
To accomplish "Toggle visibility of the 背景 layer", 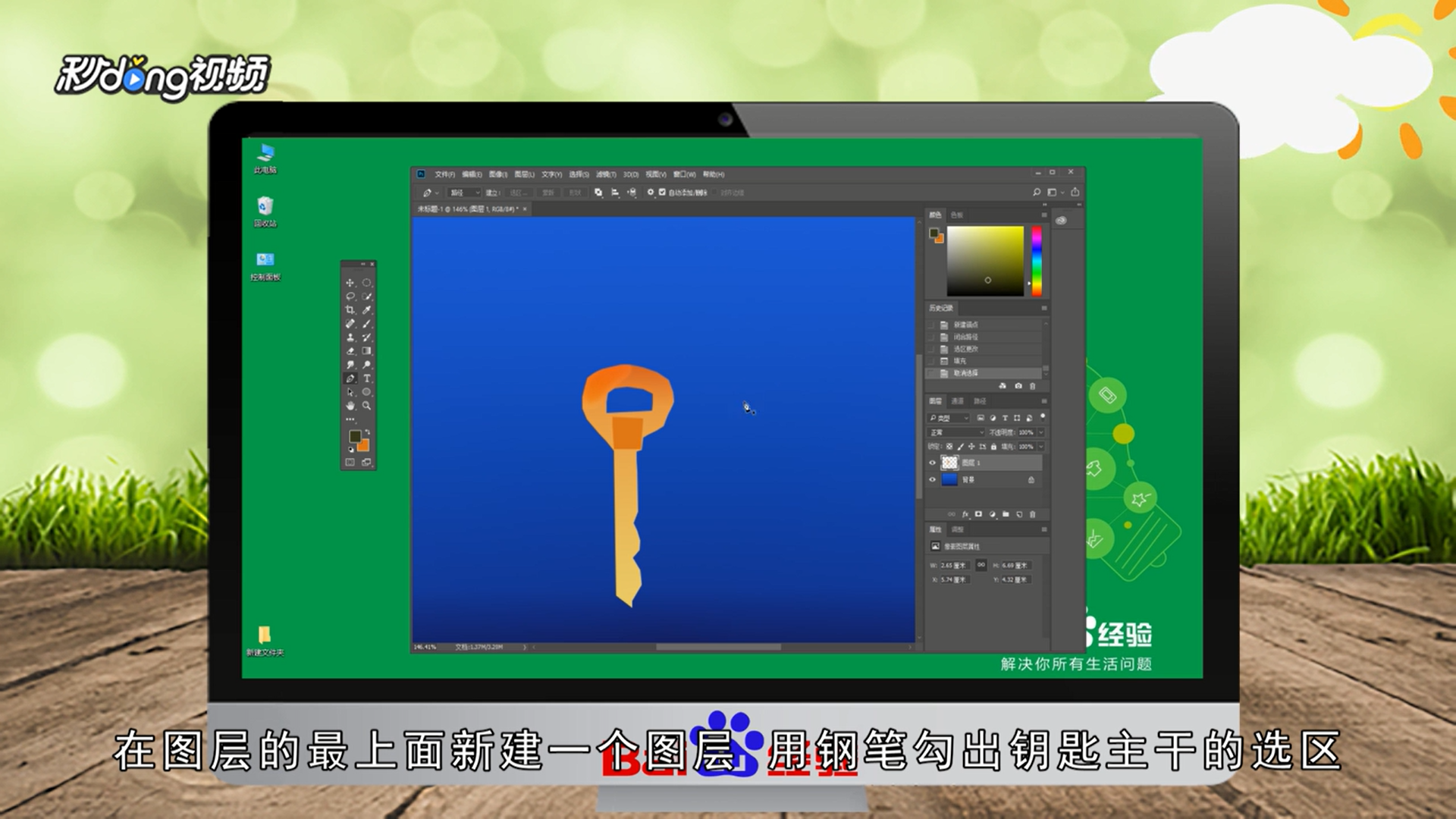I will tap(933, 480).
